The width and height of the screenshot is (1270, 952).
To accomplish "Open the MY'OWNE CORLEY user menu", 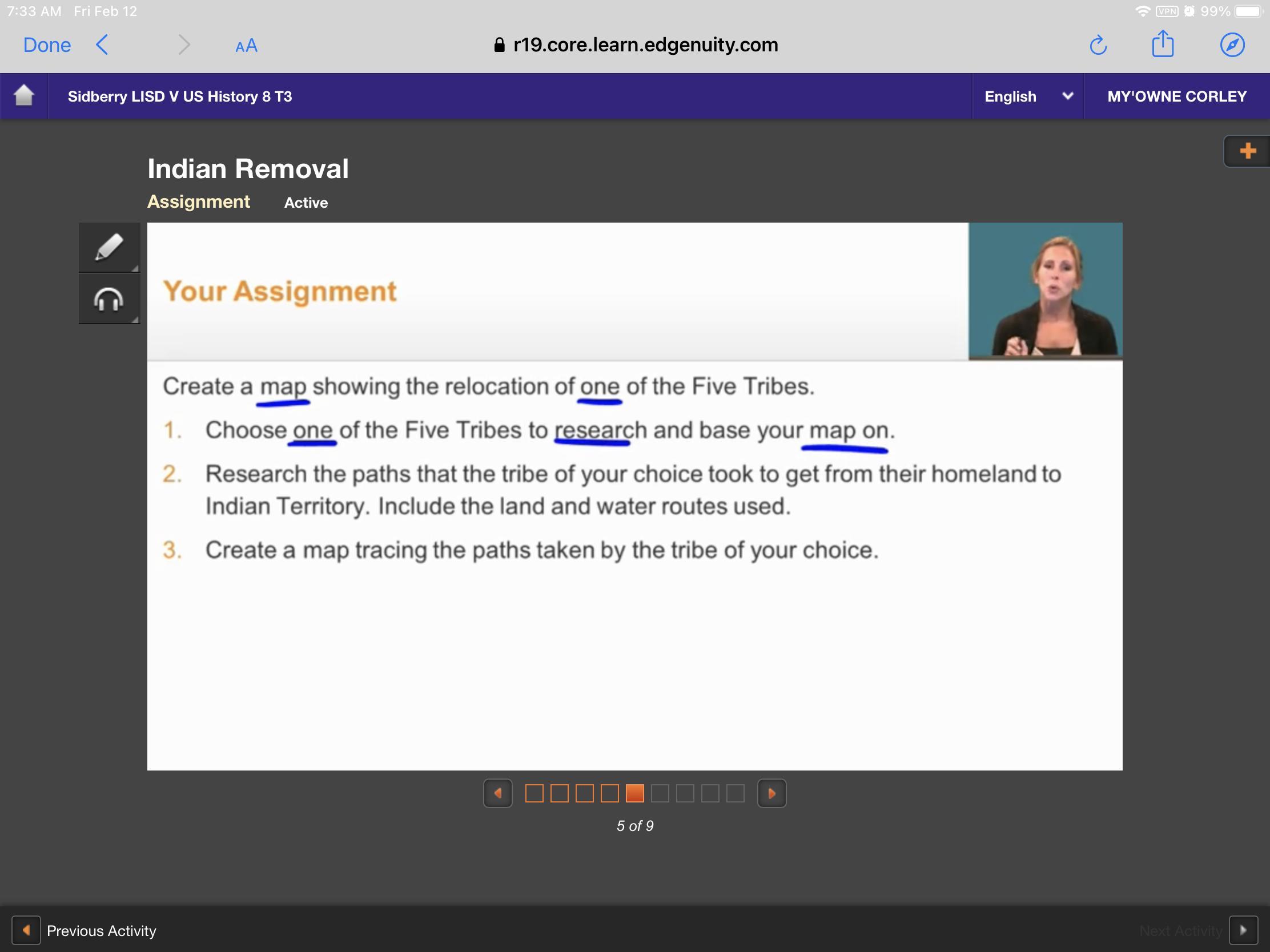I will point(1176,96).
